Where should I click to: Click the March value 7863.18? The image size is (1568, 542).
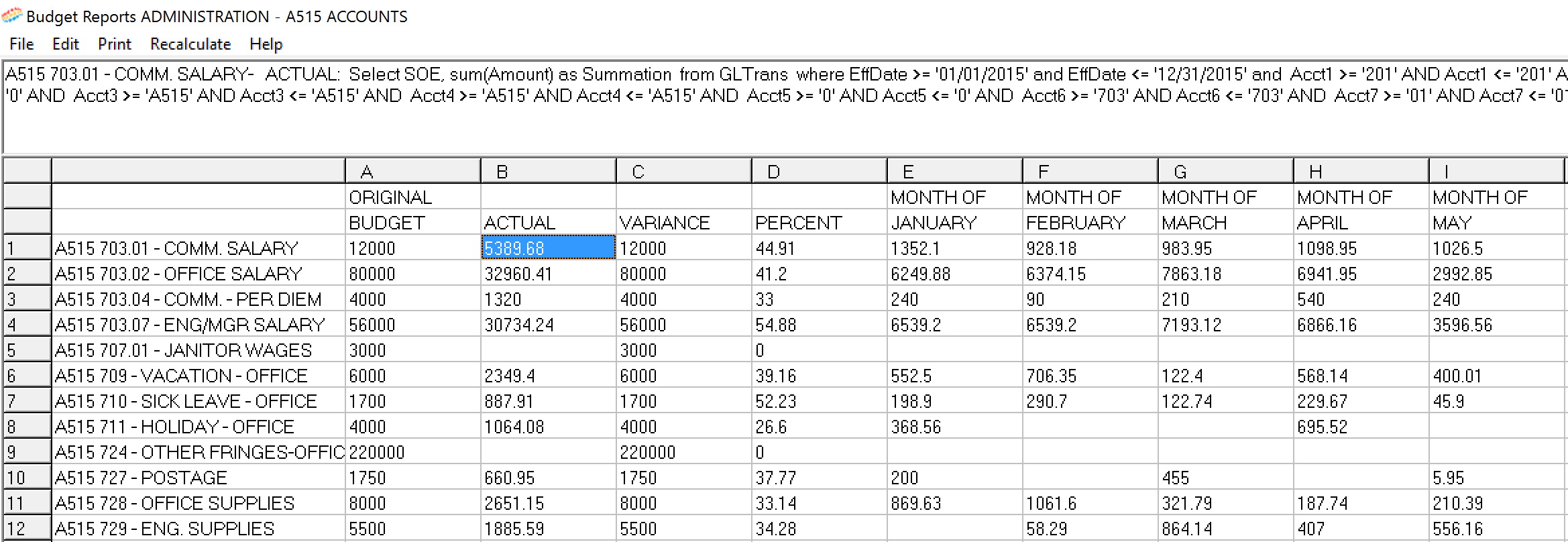[x=1225, y=273]
